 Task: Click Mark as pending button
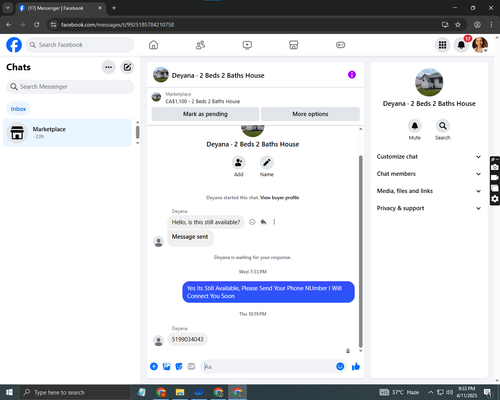(x=205, y=114)
